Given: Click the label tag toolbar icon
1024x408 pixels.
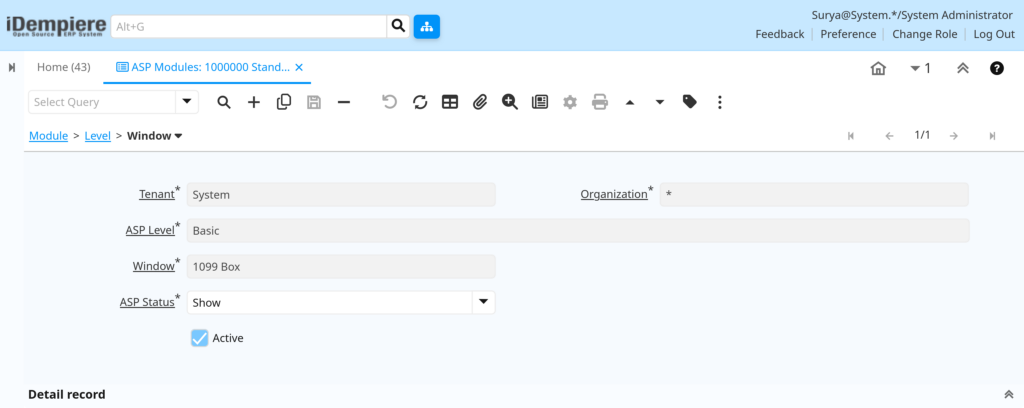Looking at the screenshot, I should 690,102.
